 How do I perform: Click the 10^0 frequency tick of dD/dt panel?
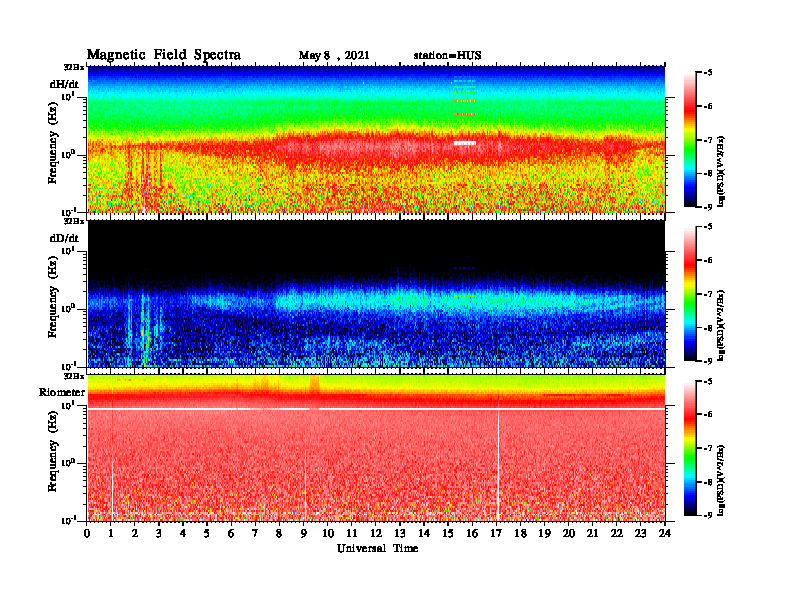coord(68,308)
